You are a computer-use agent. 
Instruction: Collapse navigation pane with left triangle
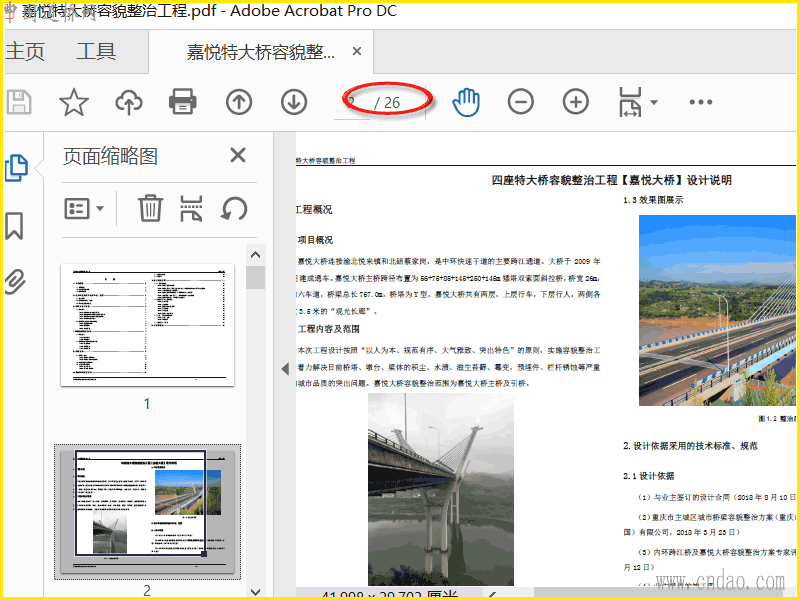tap(285, 368)
